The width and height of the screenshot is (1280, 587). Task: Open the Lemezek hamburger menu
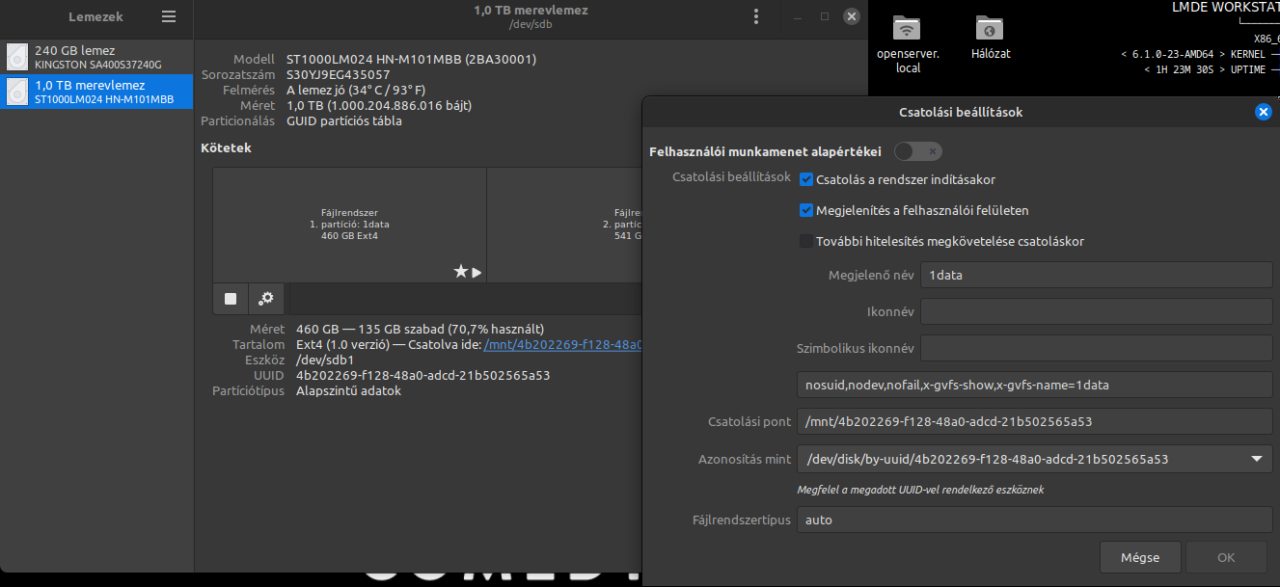[x=169, y=17]
